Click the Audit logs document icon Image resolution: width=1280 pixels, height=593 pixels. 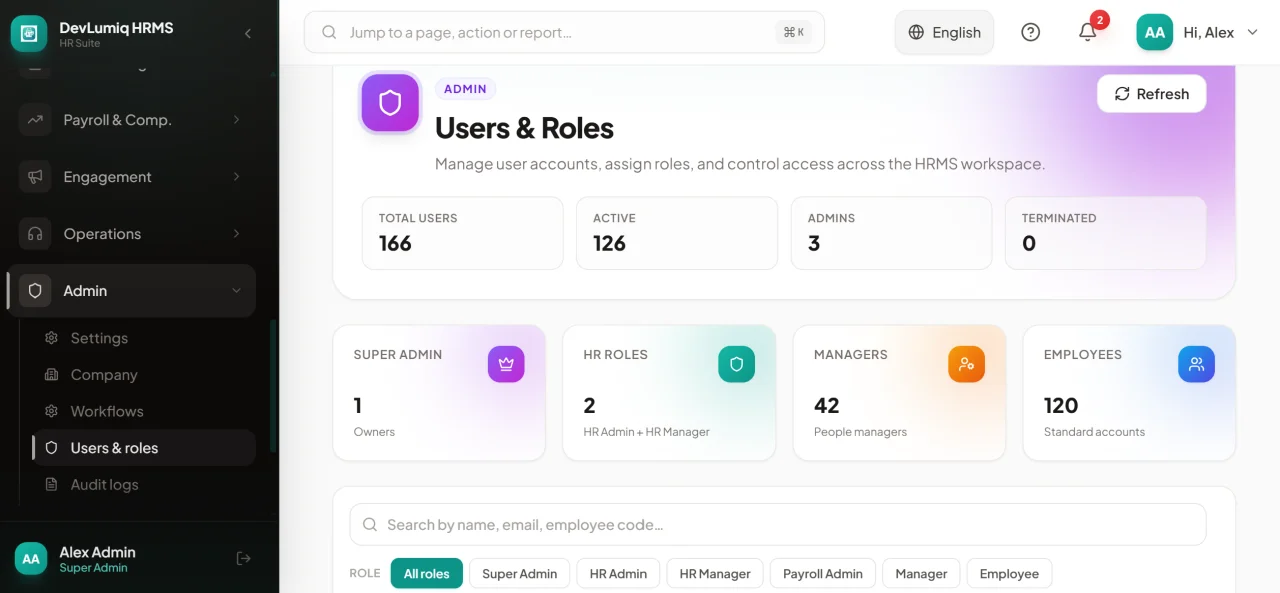51,485
